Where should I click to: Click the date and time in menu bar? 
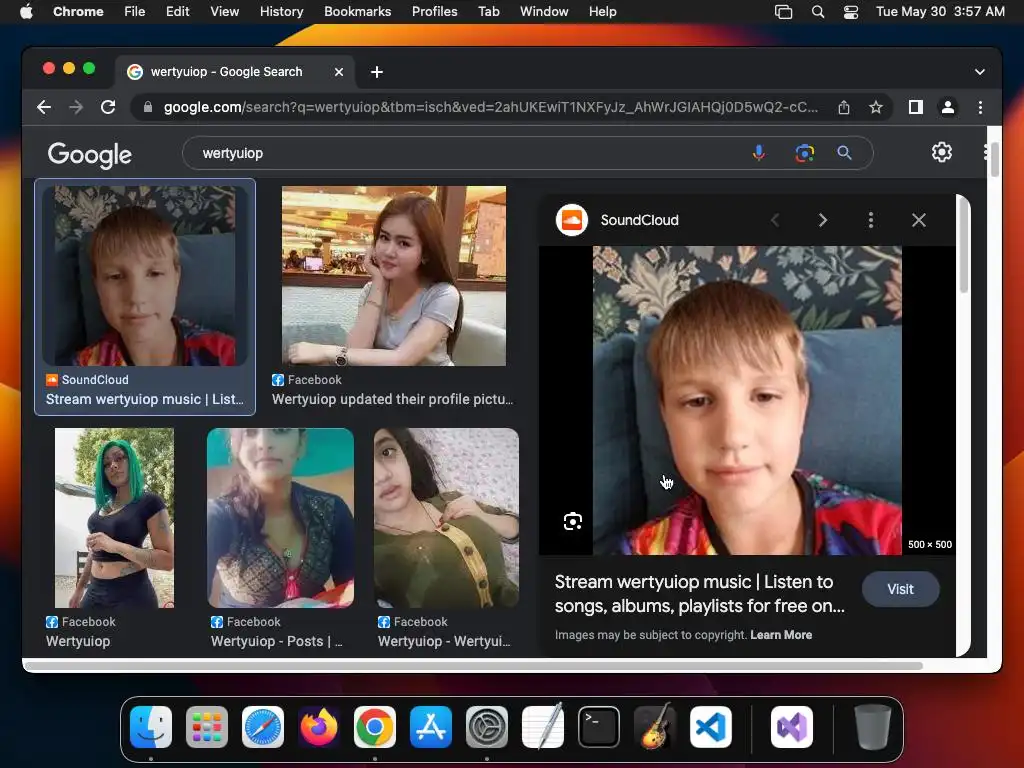click(x=940, y=12)
